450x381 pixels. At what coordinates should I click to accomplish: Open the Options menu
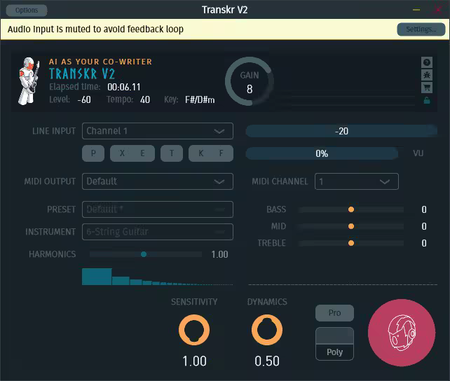pyautogui.click(x=27, y=10)
